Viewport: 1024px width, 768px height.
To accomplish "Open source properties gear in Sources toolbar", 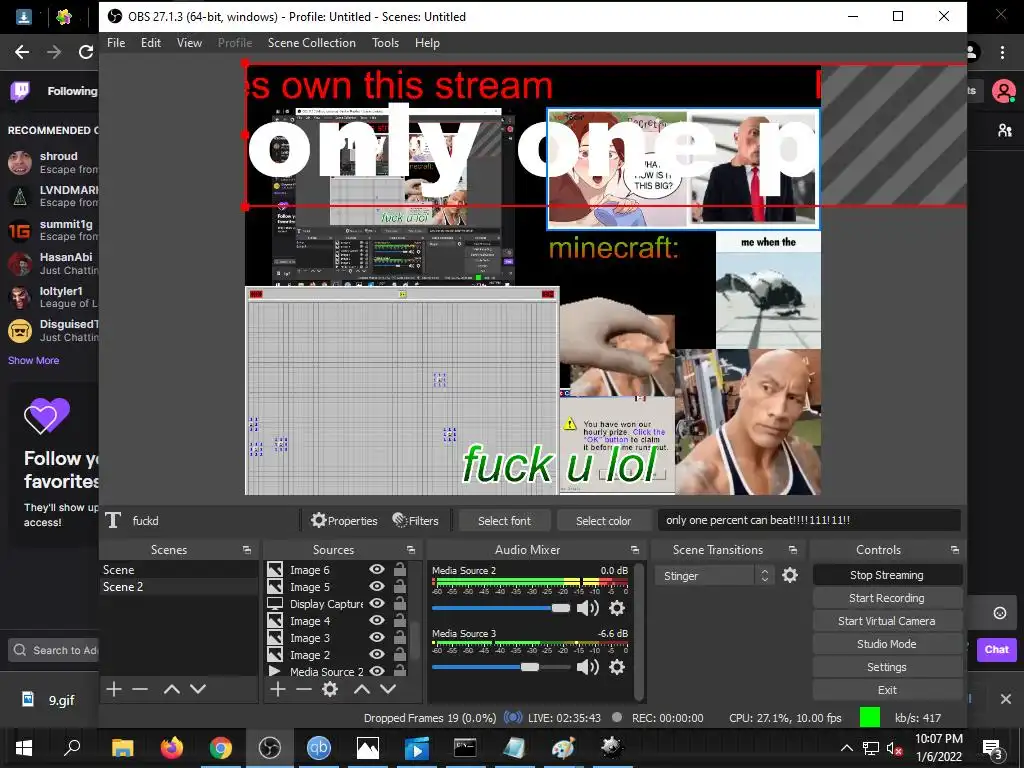I will [330, 689].
